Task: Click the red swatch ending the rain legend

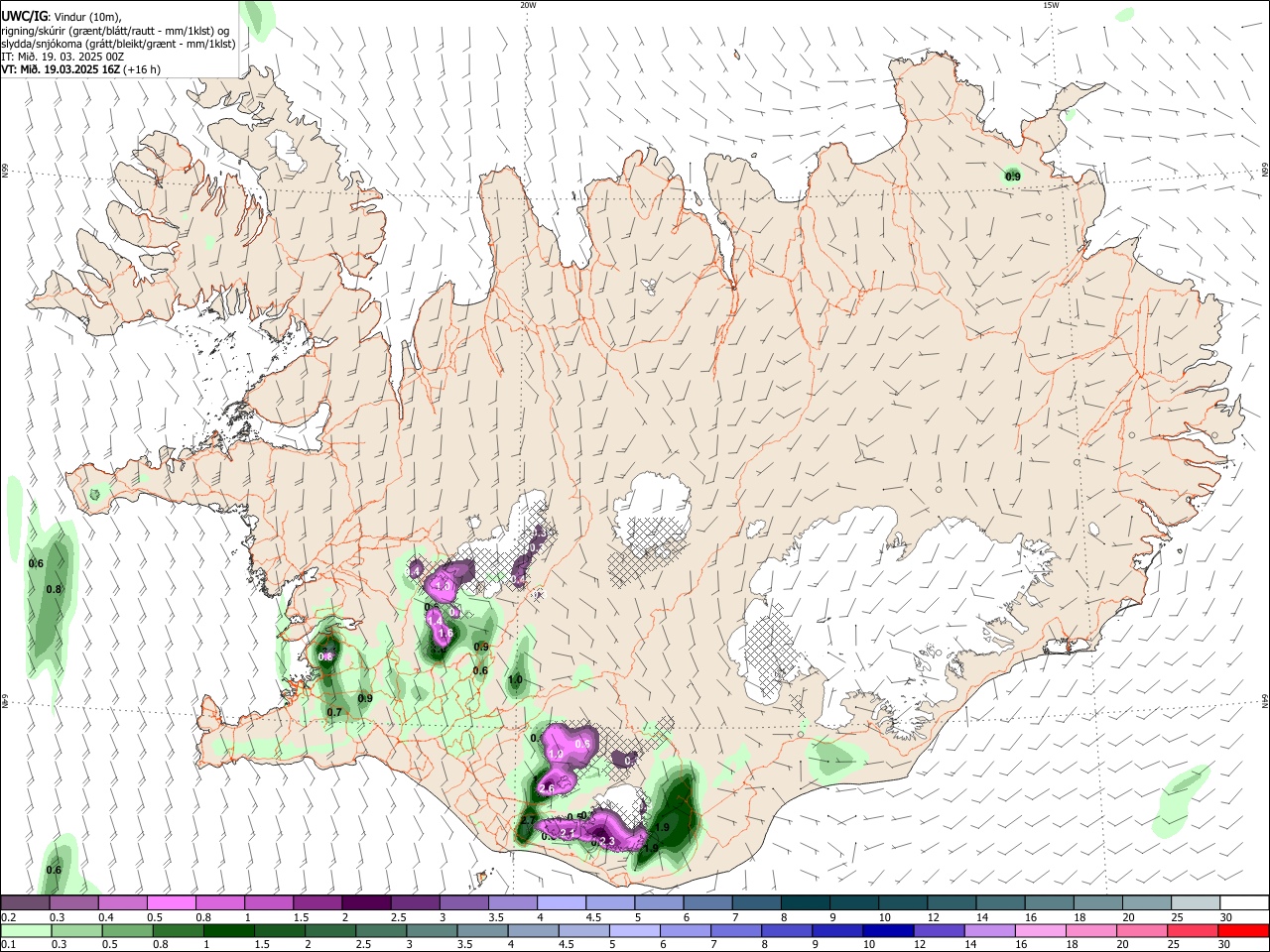Action: (1244, 930)
